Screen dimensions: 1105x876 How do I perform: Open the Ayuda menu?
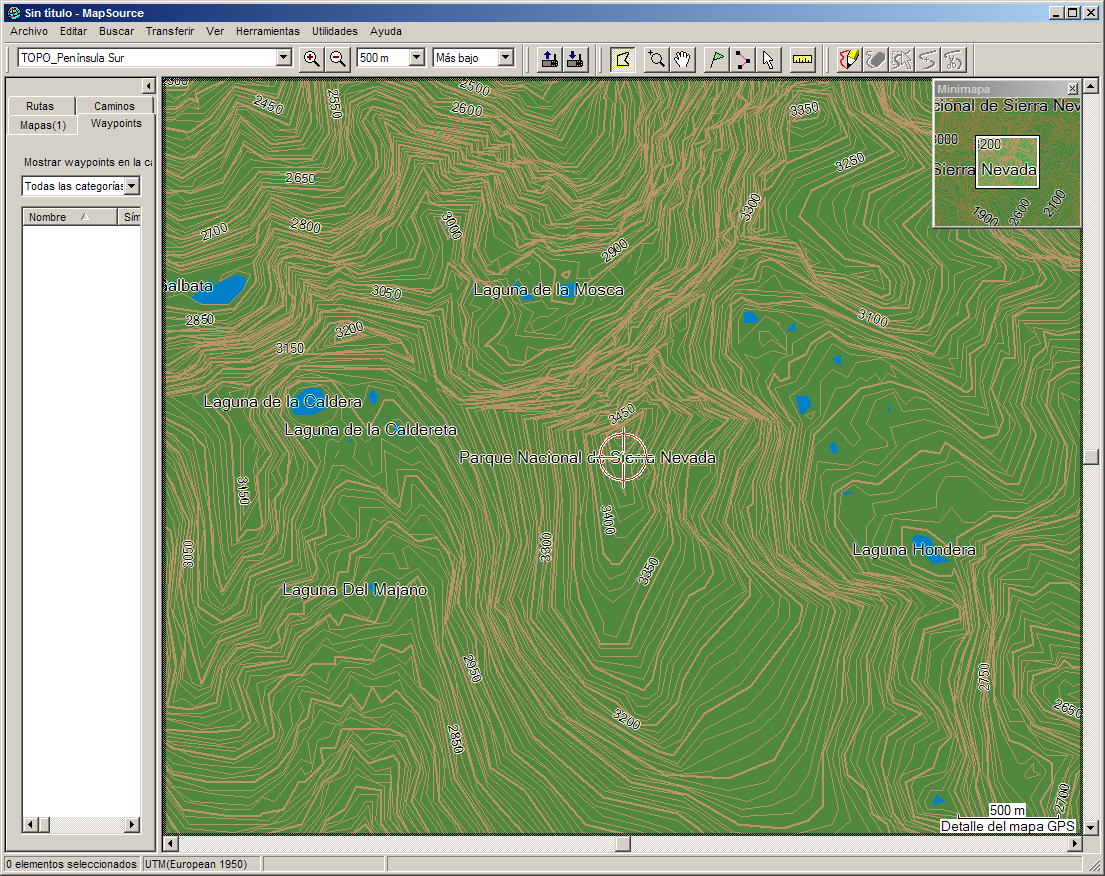[385, 31]
